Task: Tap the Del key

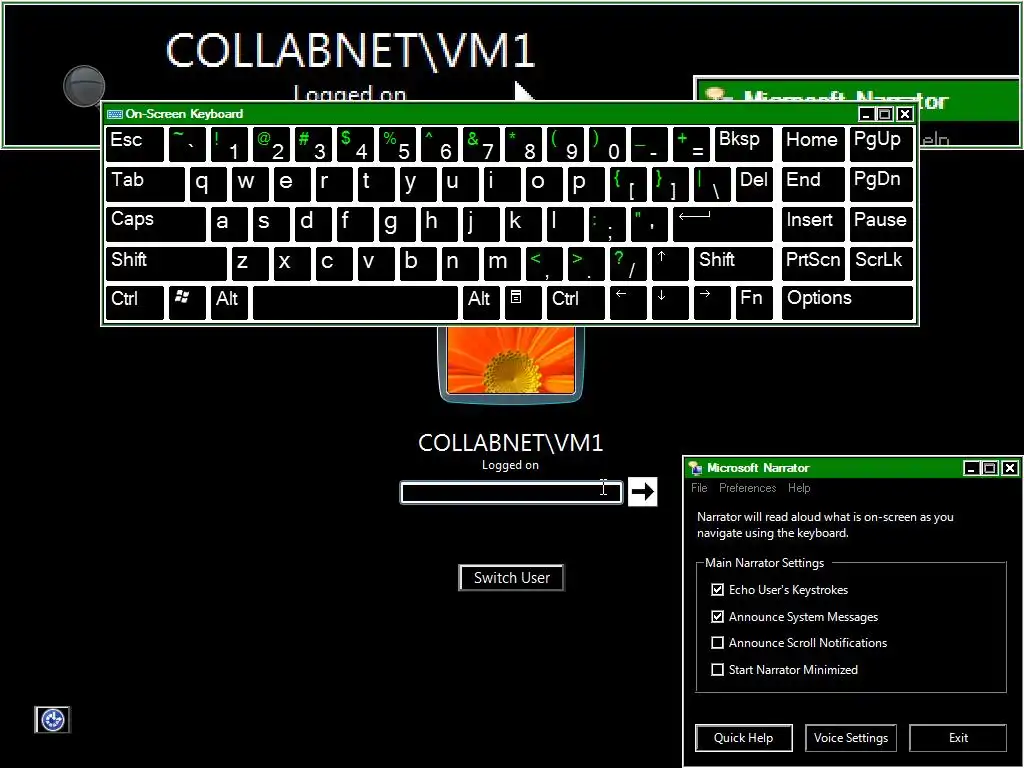Action: tap(754, 184)
